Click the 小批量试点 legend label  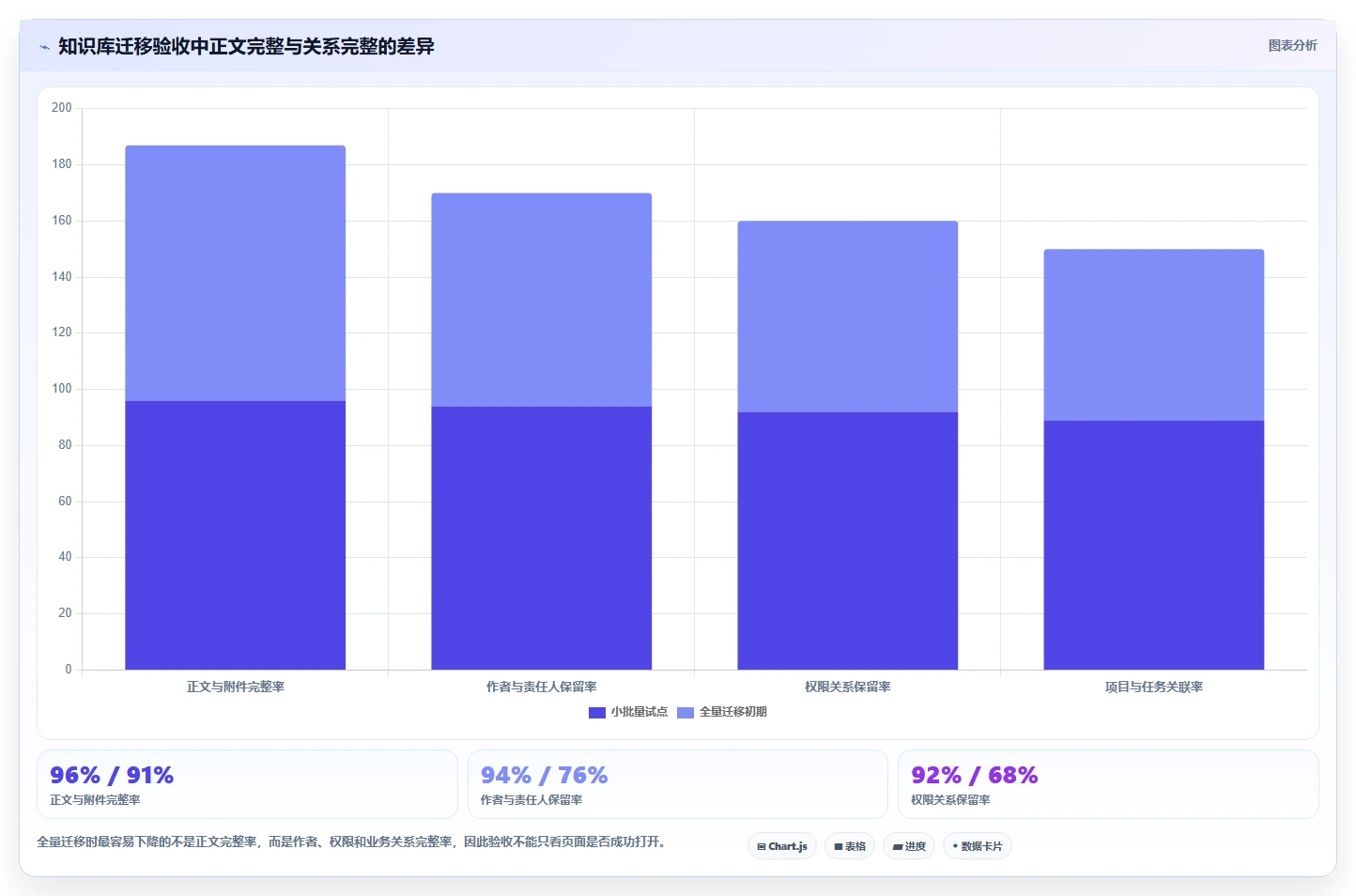click(639, 712)
